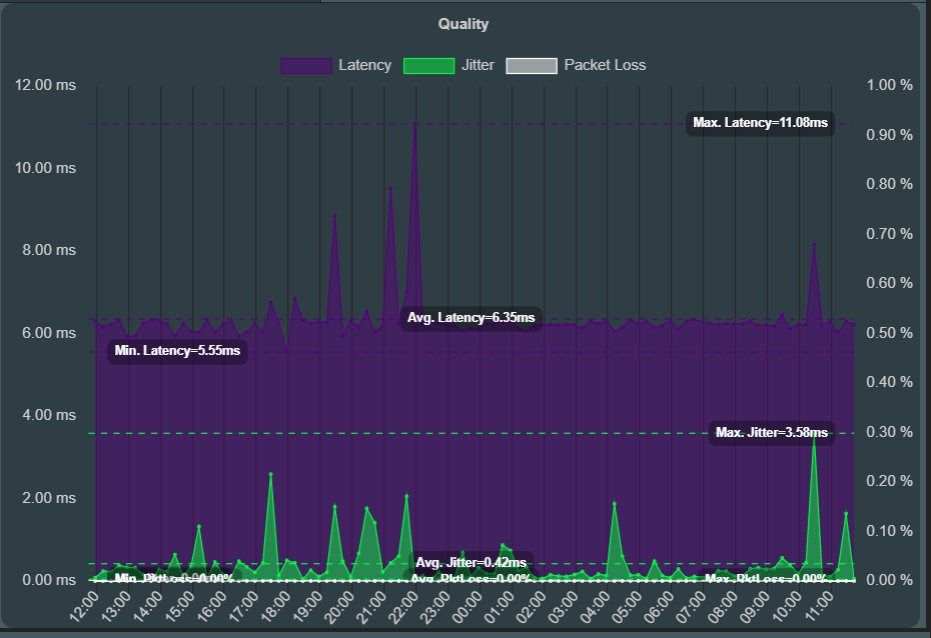The height and width of the screenshot is (638, 931).
Task: Select the highest latency peak near 22:00
Action: click(415, 123)
